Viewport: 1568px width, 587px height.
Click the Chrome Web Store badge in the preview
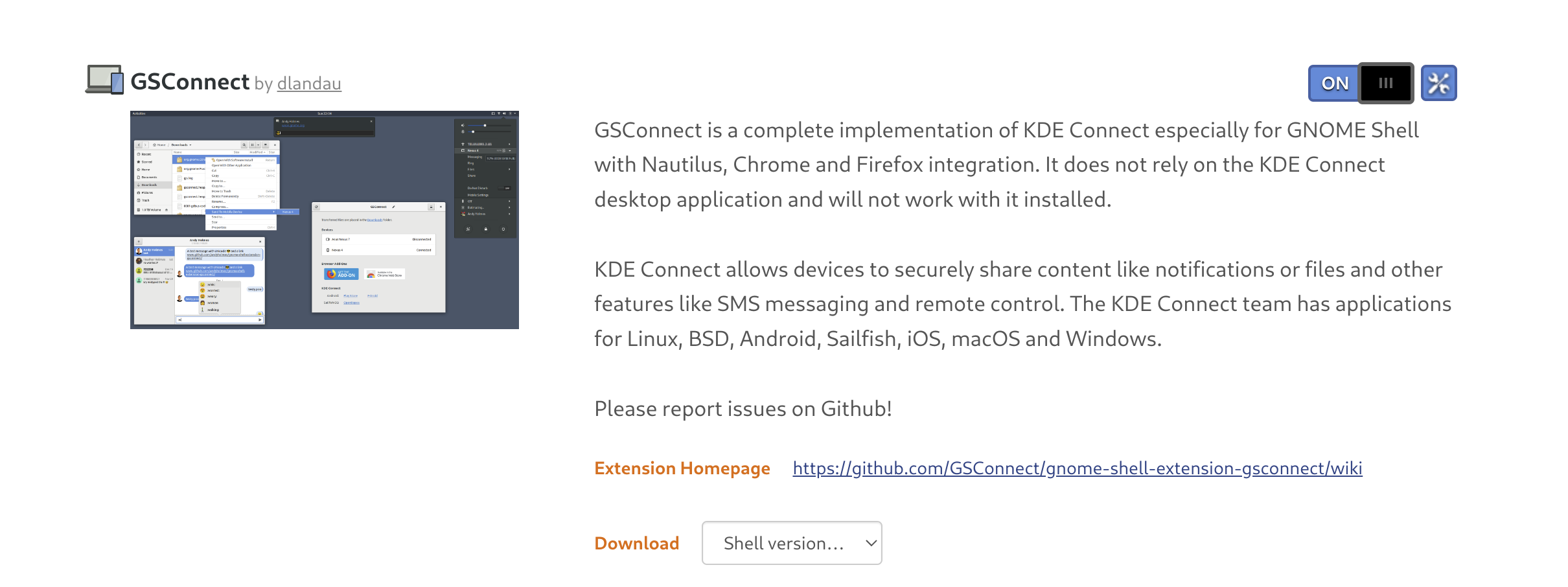coord(385,274)
